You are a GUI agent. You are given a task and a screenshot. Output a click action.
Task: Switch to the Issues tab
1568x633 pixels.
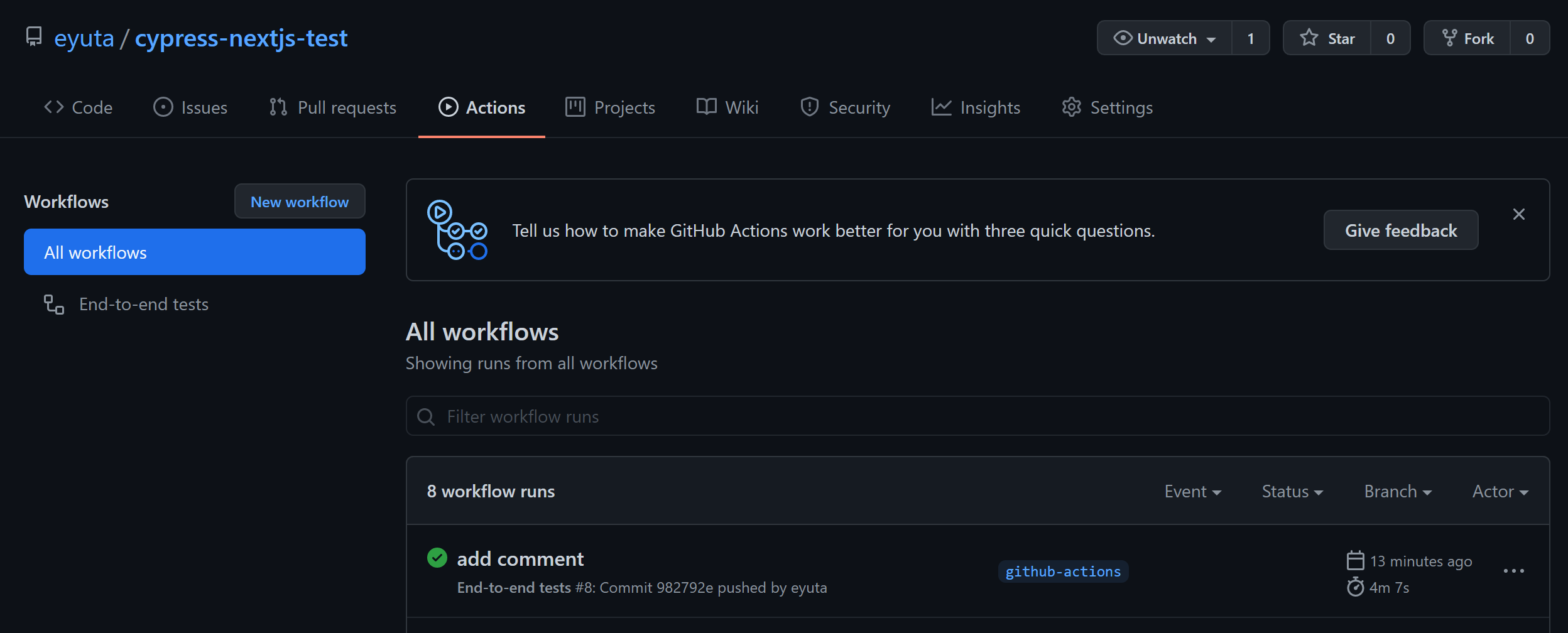point(190,107)
